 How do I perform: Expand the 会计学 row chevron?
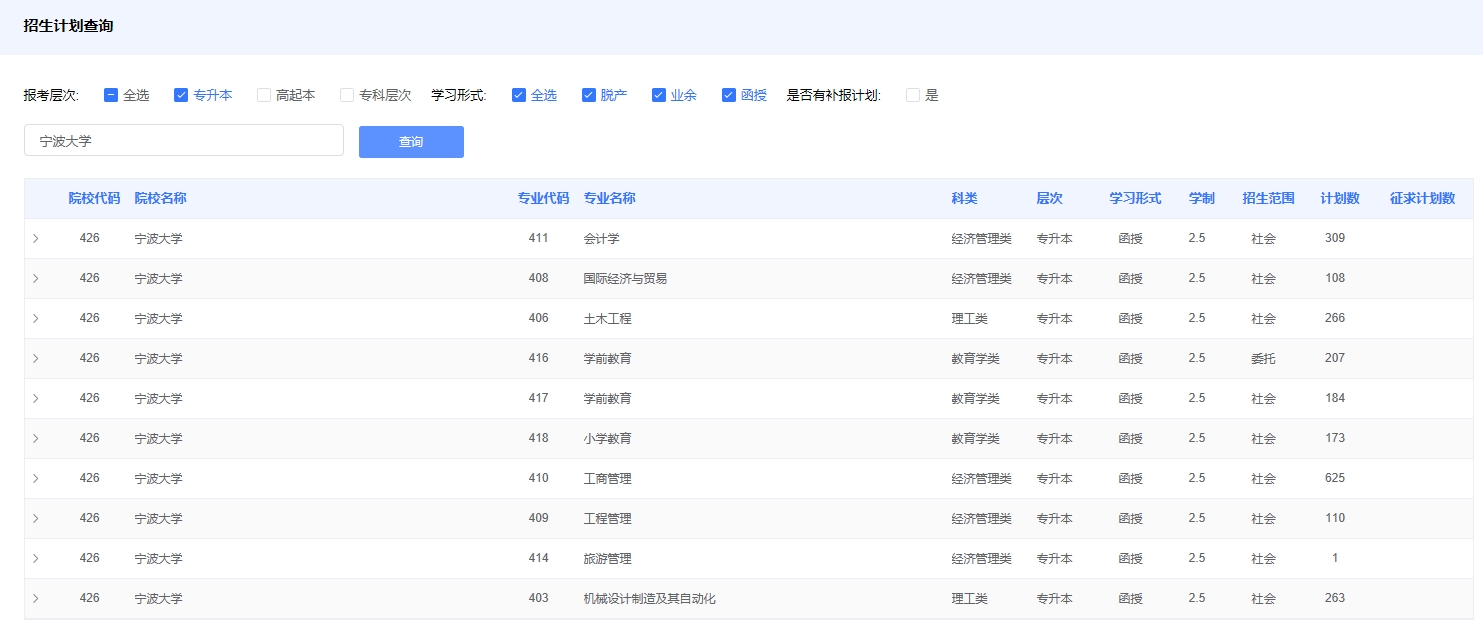(x=35, y=238)
